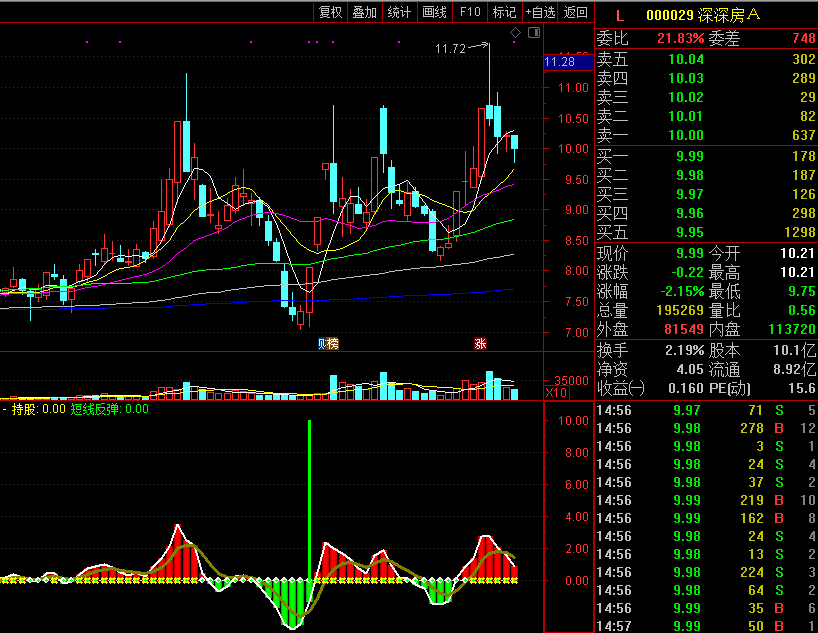Select the 14:56 trade with volume 219
Image resolution: width=818 pixels, height=633 pixels.
click(706, 500)
